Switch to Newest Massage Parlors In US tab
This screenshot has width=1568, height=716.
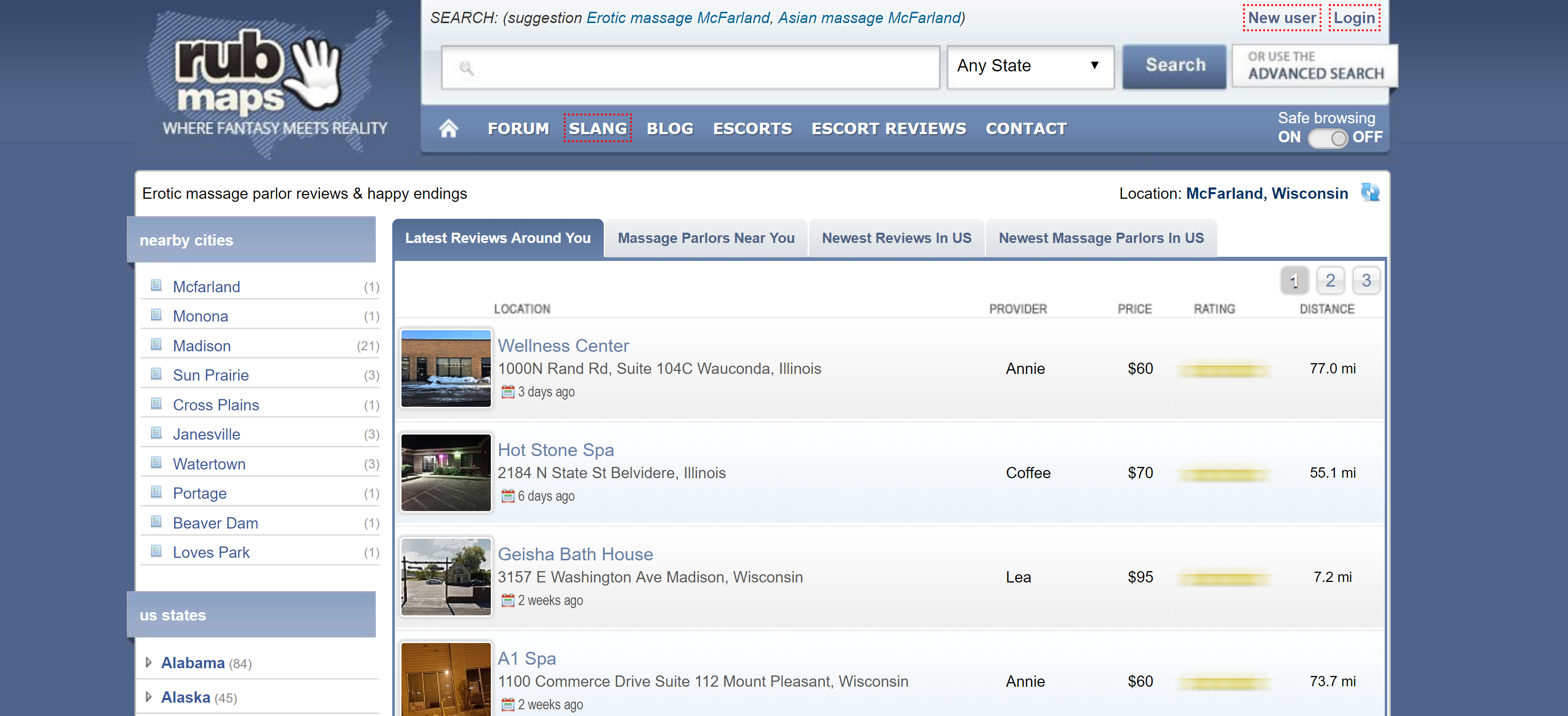click(x=1101, y=238)
